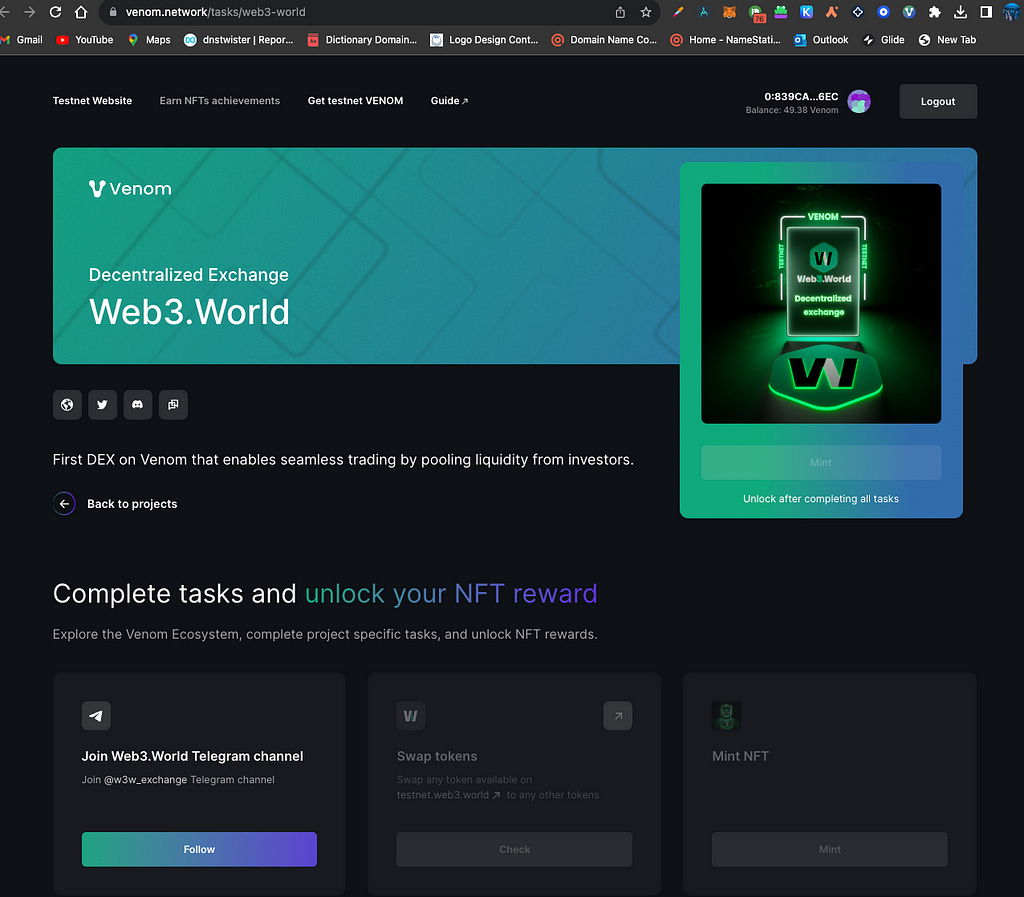Open the MetaMask fox extension
Image resolution: width=1024 pixels, height=897 pixels.
pyautogui.click(x=729, y=12)
